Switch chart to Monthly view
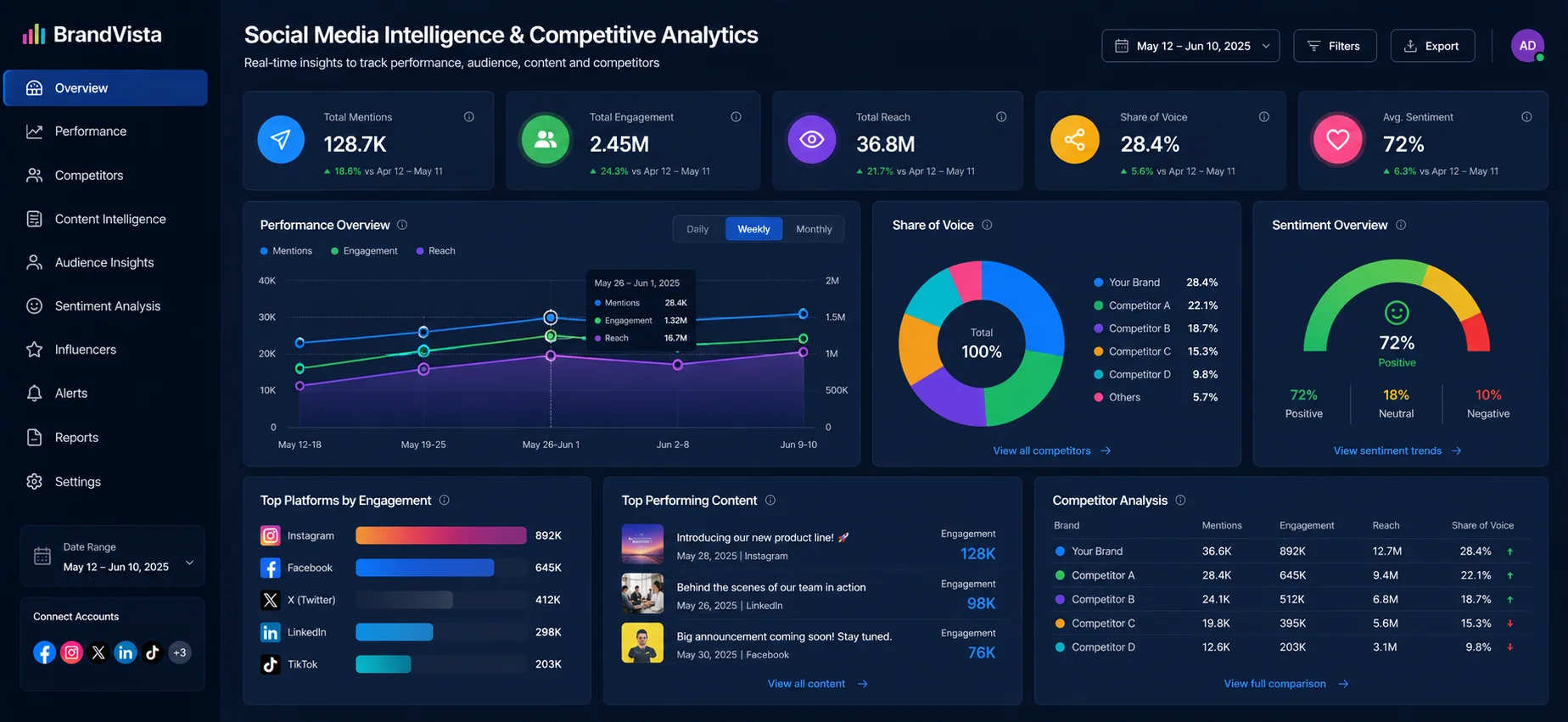The height and width of the screenshot is (722, 1568). click(814, 229)
